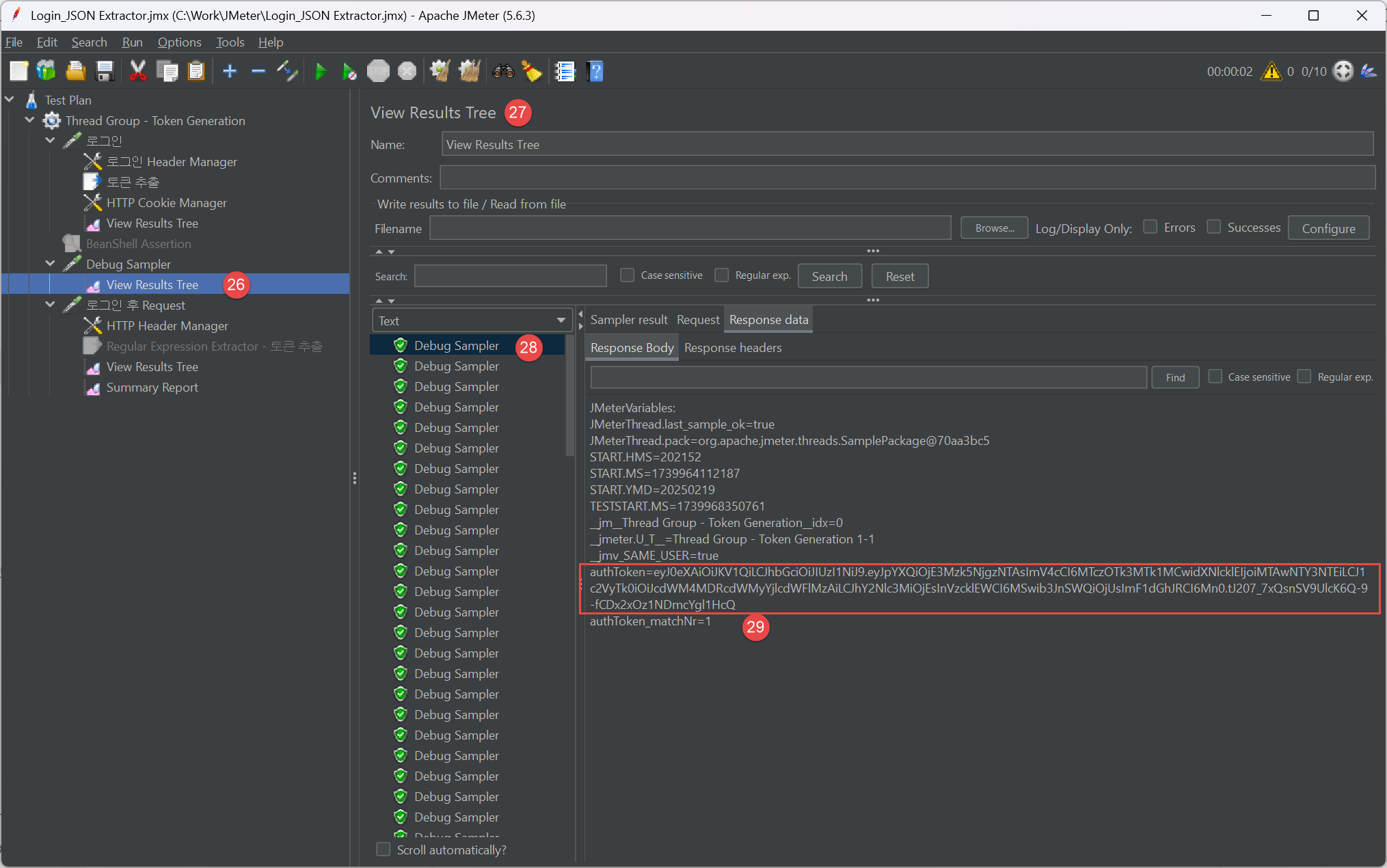Open the File menu
The image size is (1387, 868).
coord(14,42)
